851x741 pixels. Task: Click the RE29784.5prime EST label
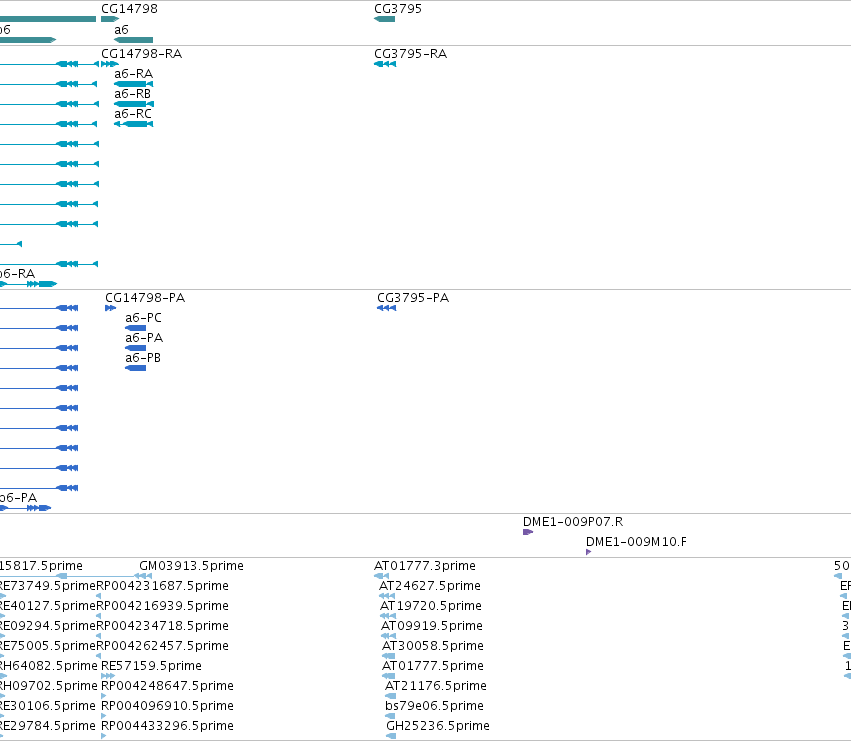(48, 726)
